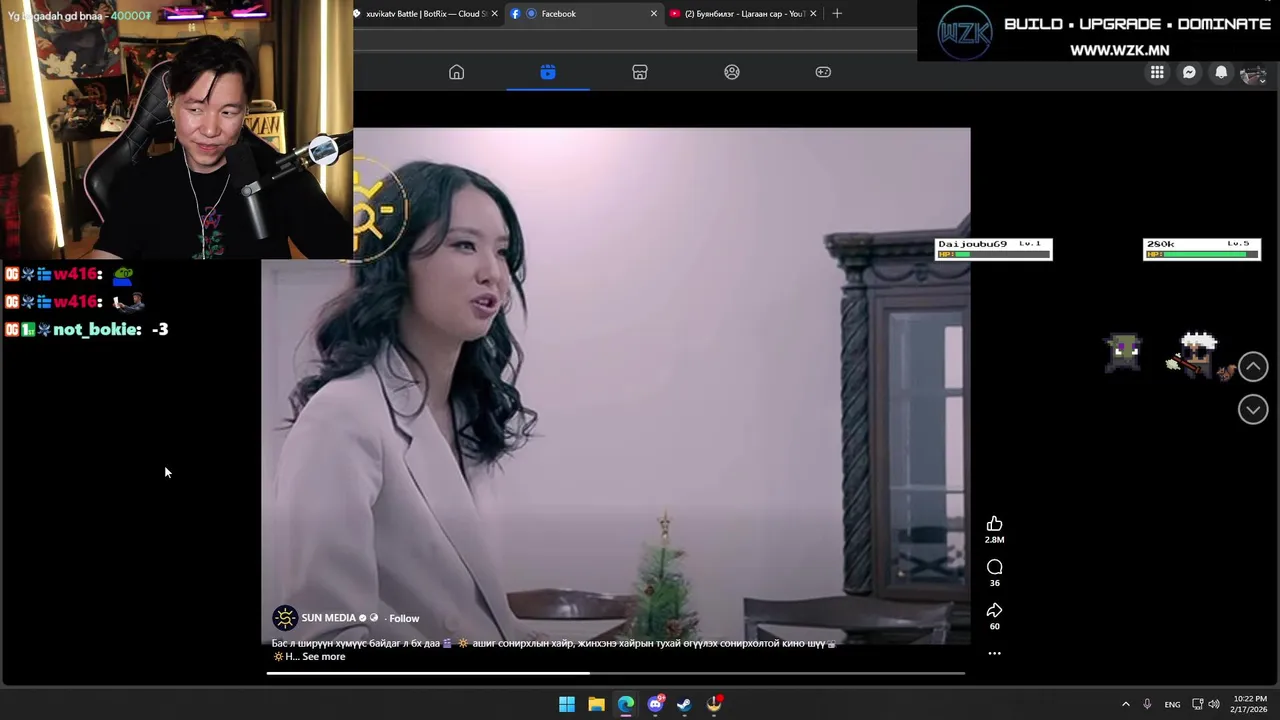1280x720 pixels.
Task: Go to next reel with down chevron
Action: tap(1253, 409)
